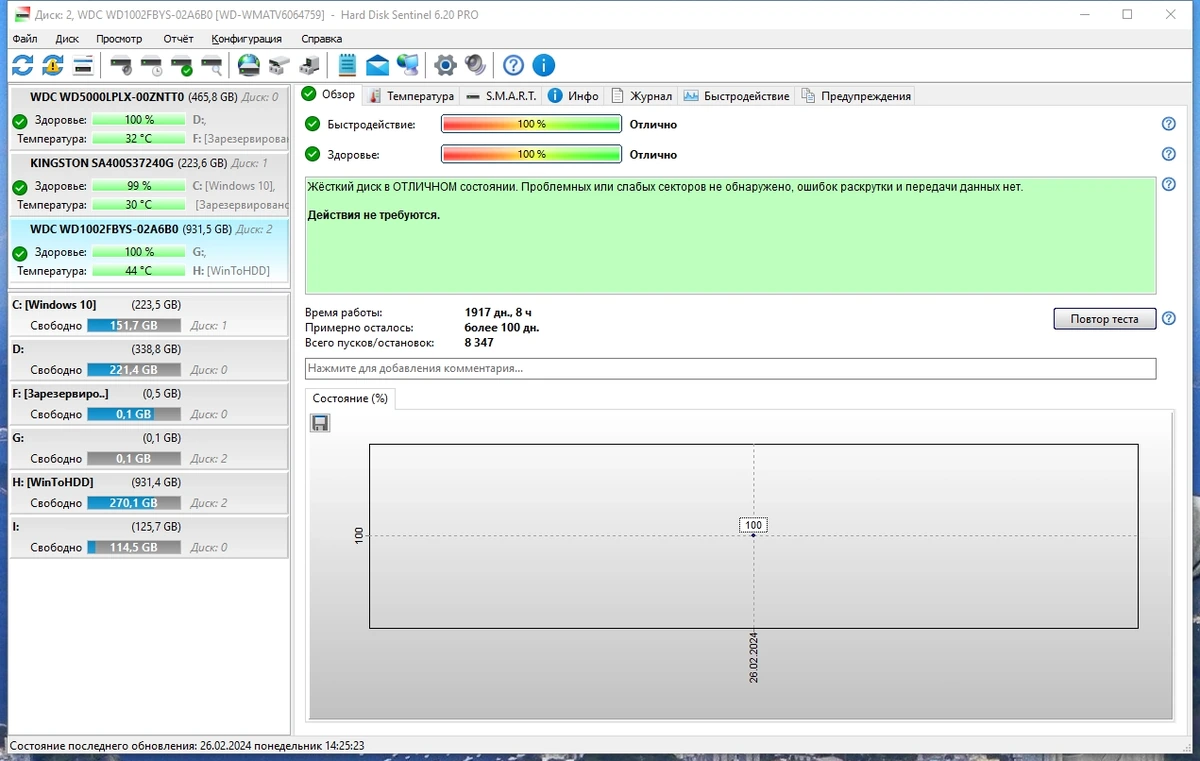Viewport: 1200px width, 761px height.
Task: Open the Файл menu
Action: click(25, 39)
